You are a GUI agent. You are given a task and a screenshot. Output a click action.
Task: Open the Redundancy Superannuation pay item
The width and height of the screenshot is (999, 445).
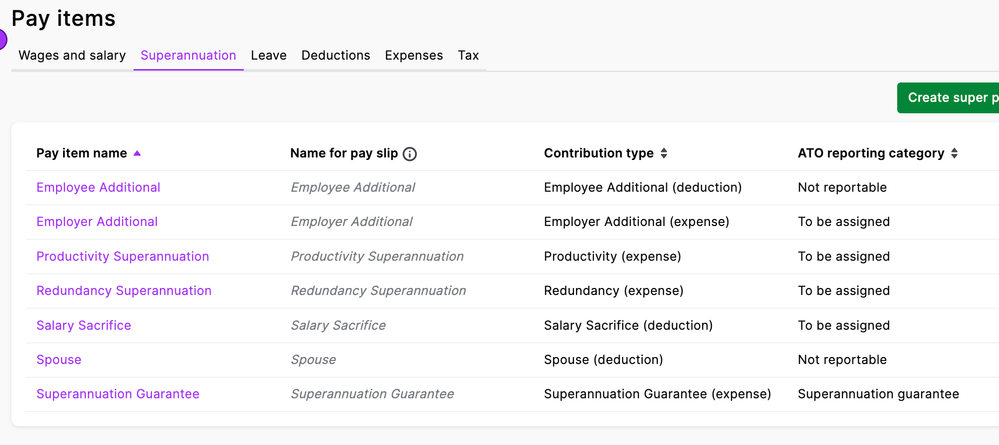point(124,290)
